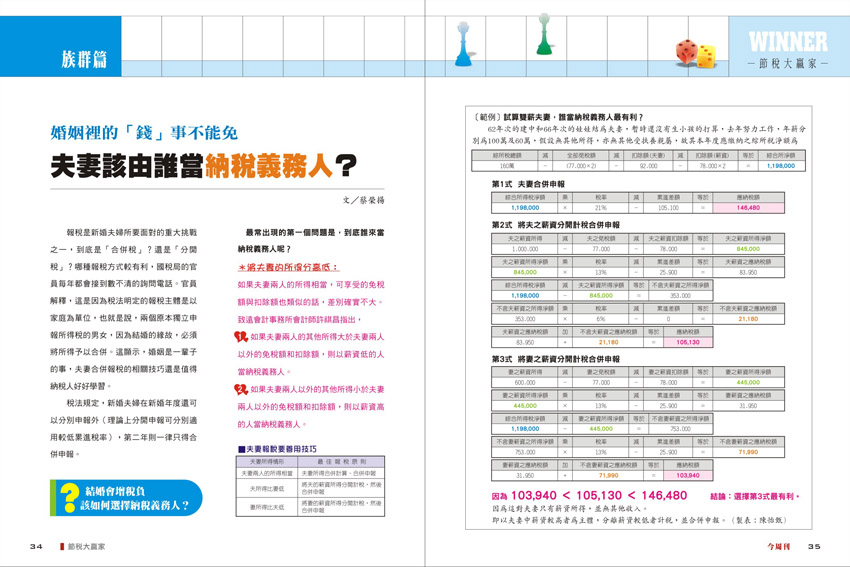Click page number 35
The image size is (850, 567).
coord(814,546)
